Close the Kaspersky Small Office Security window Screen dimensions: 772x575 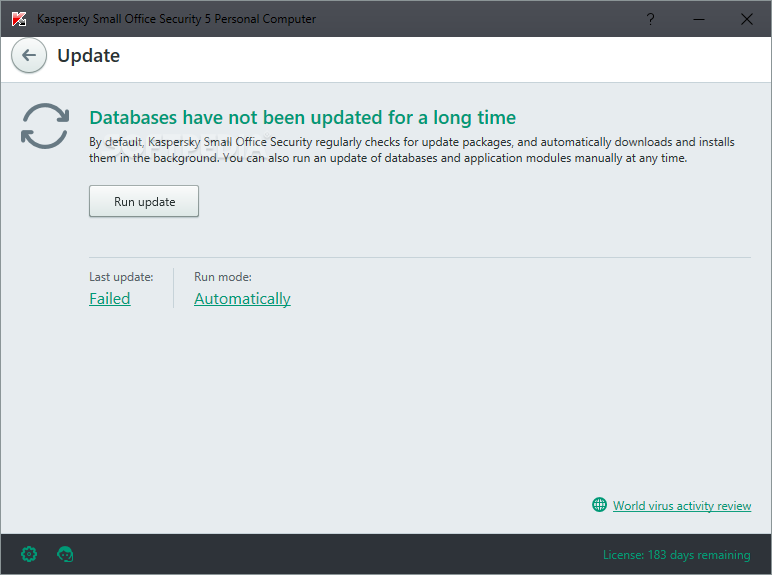pyautogui.click(x=746, y=19)
